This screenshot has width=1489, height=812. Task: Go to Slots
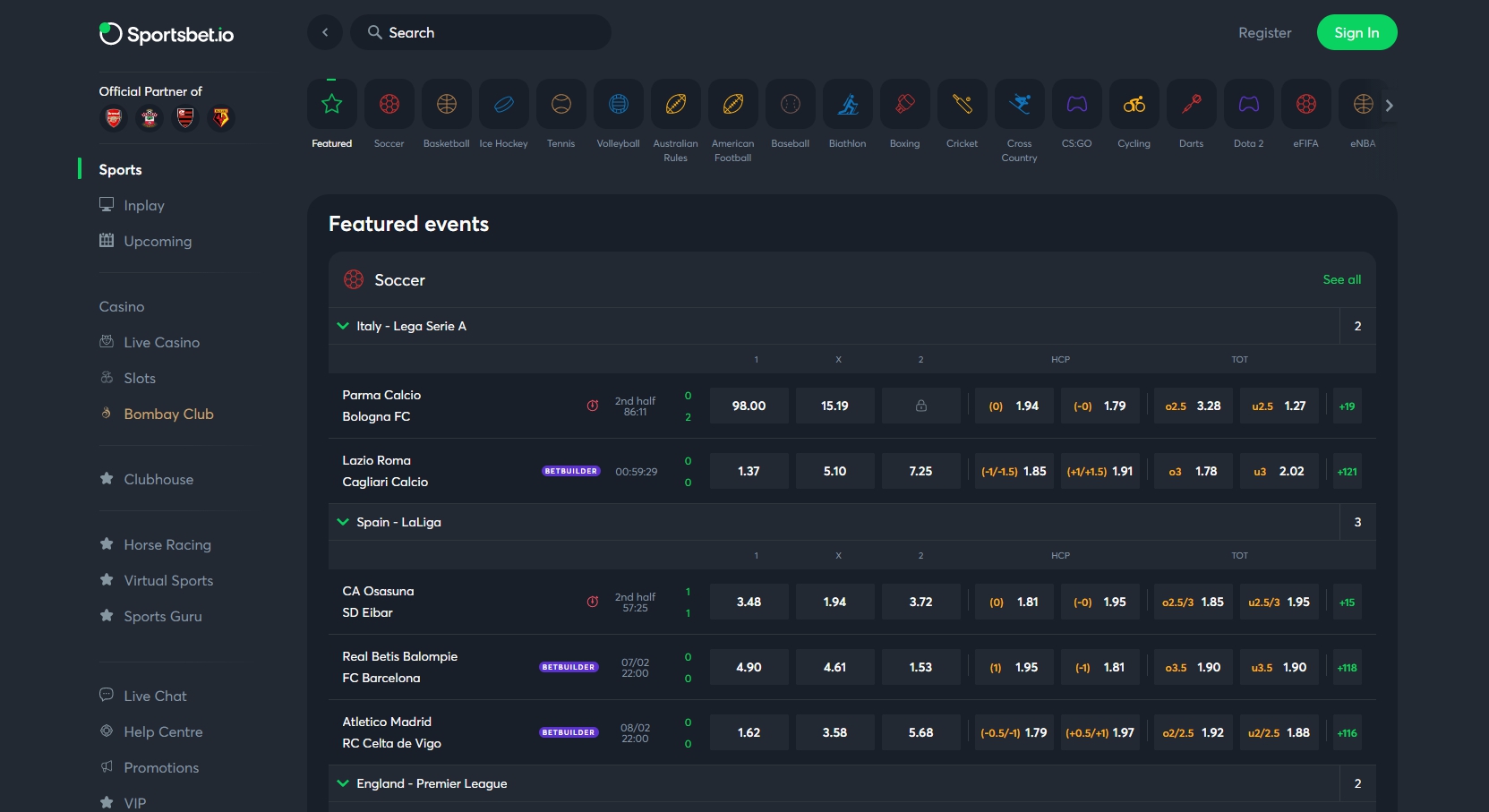click(140, 378)
